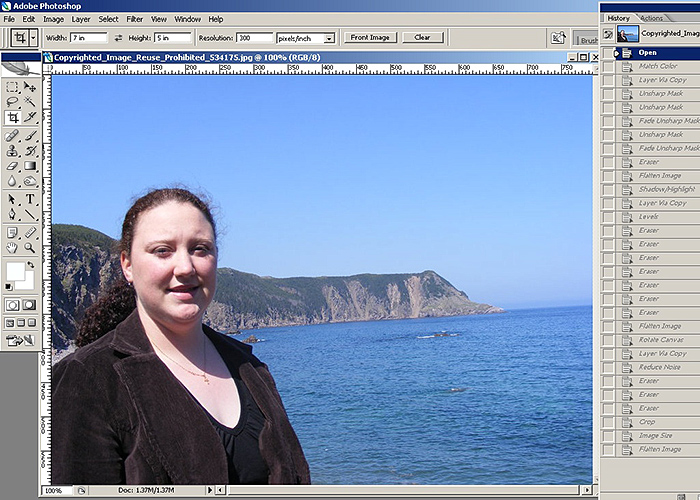Click the Resolution input field

click(x=254, y=38)
